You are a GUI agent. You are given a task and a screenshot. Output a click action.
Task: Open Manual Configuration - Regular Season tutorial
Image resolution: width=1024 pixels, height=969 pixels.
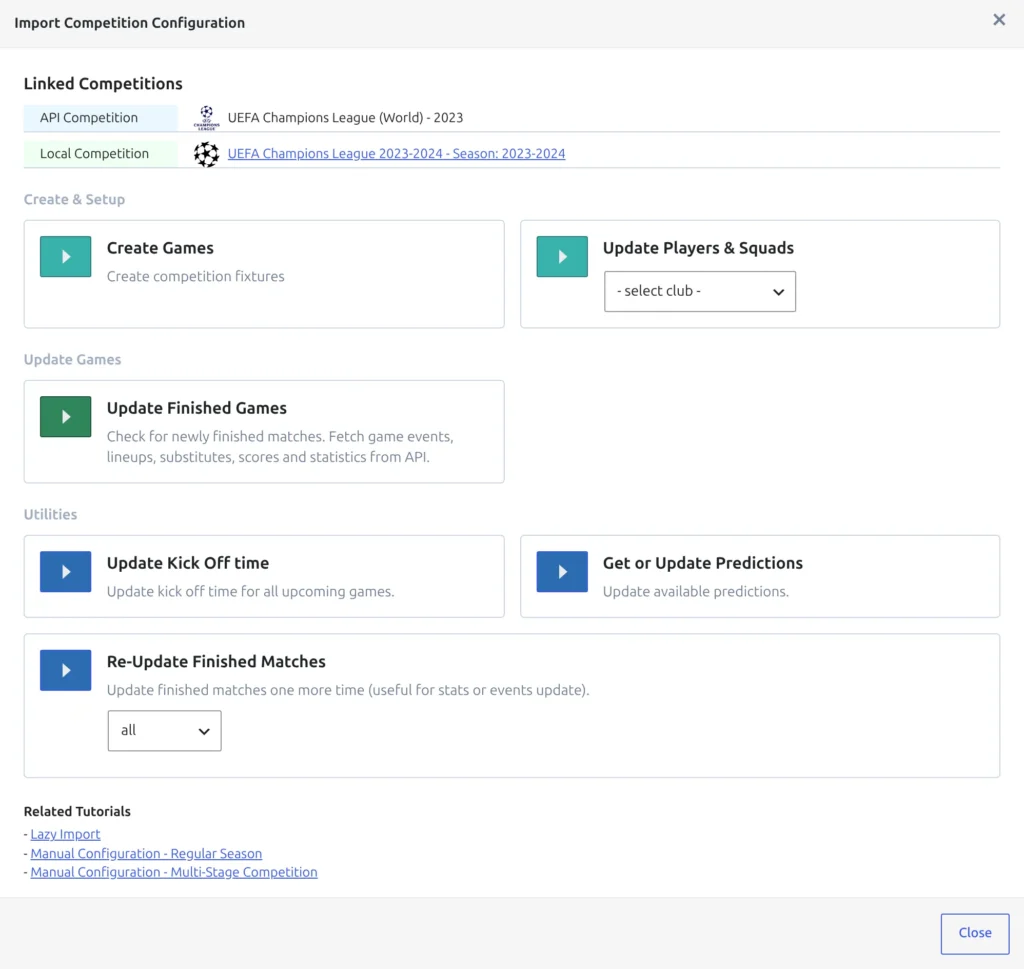[x=146, y=853]
